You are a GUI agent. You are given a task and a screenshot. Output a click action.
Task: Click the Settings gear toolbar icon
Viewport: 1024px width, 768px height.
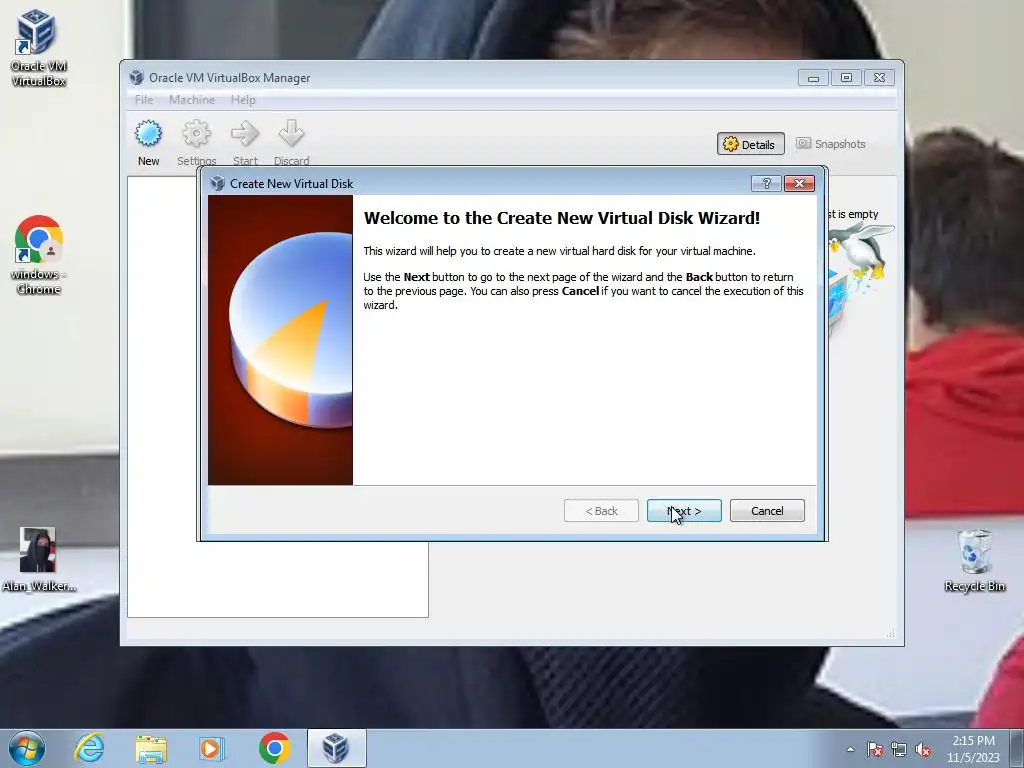(x=196, y=142)
